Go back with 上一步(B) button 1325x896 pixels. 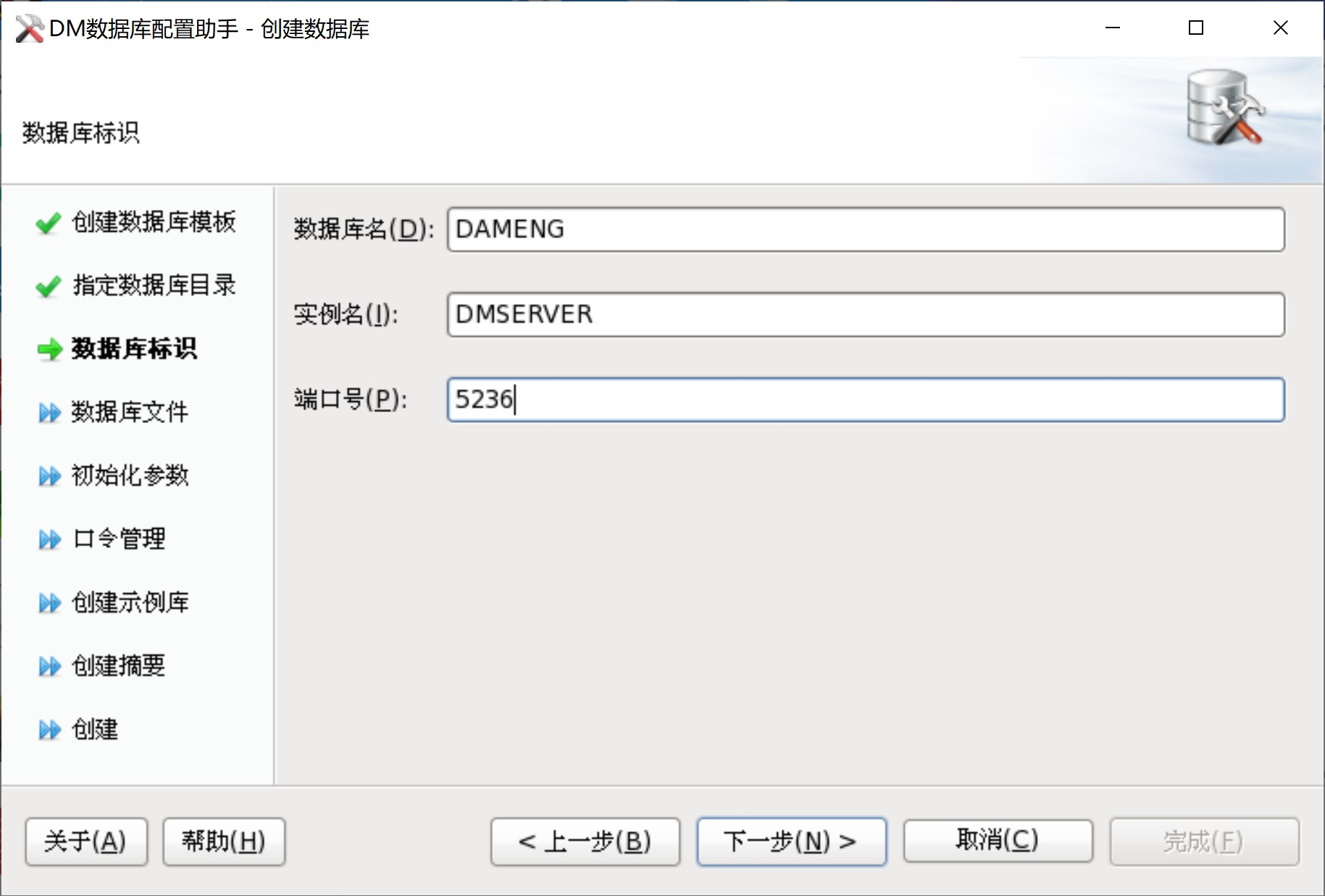(585, 842)
